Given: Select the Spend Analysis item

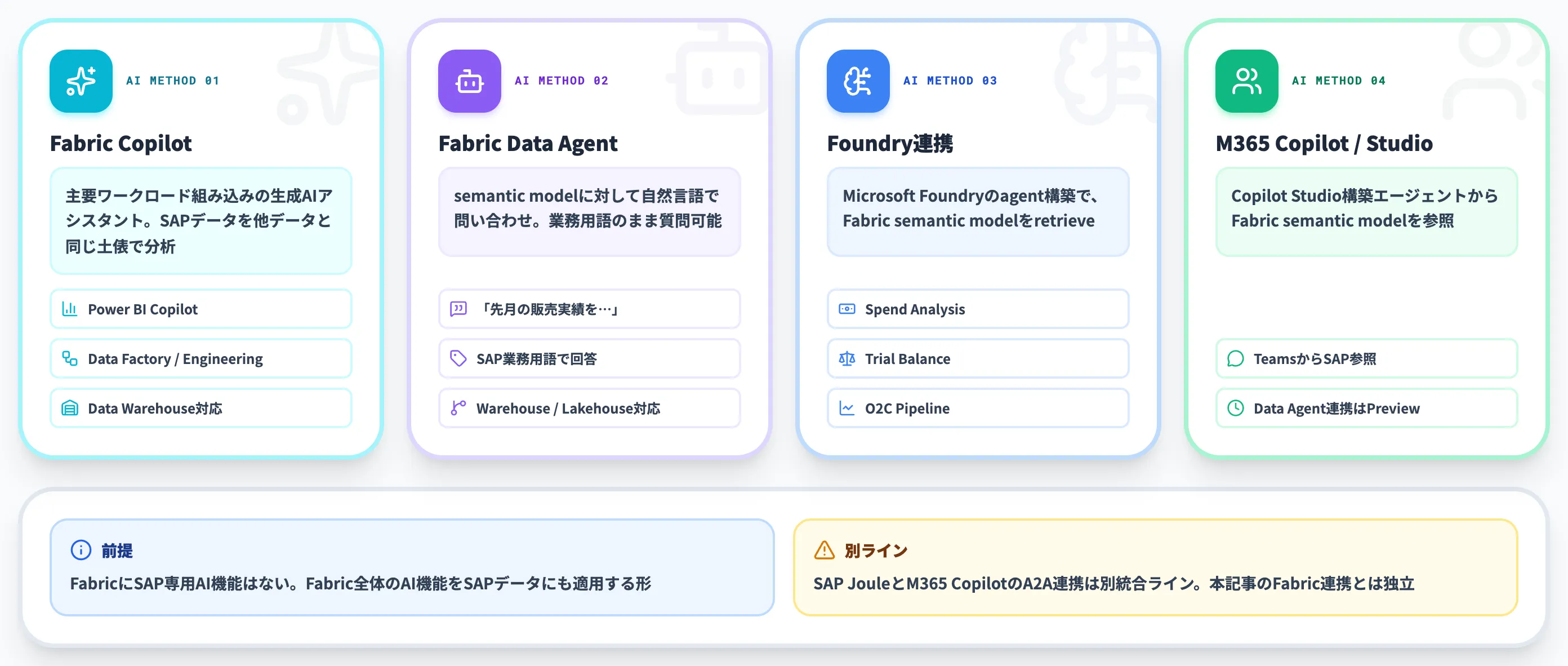Looking at the screenshot, I should (978, 309).
